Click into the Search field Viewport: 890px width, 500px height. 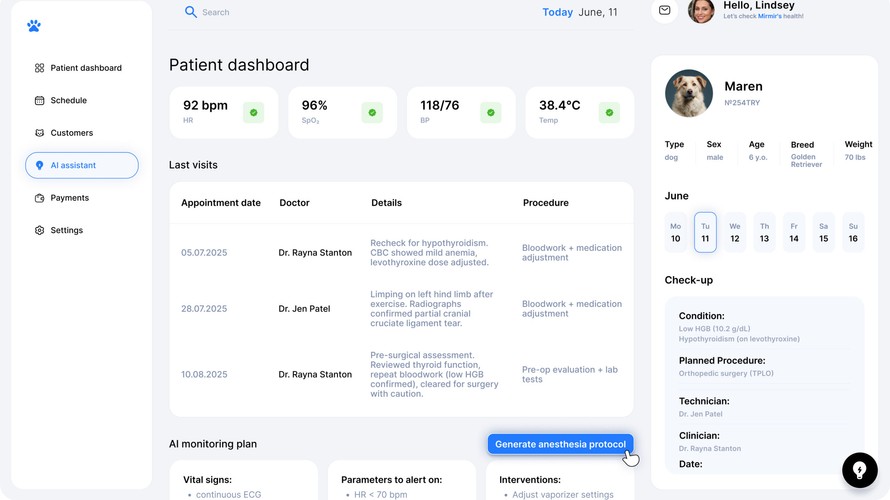(x=300, y=13)
